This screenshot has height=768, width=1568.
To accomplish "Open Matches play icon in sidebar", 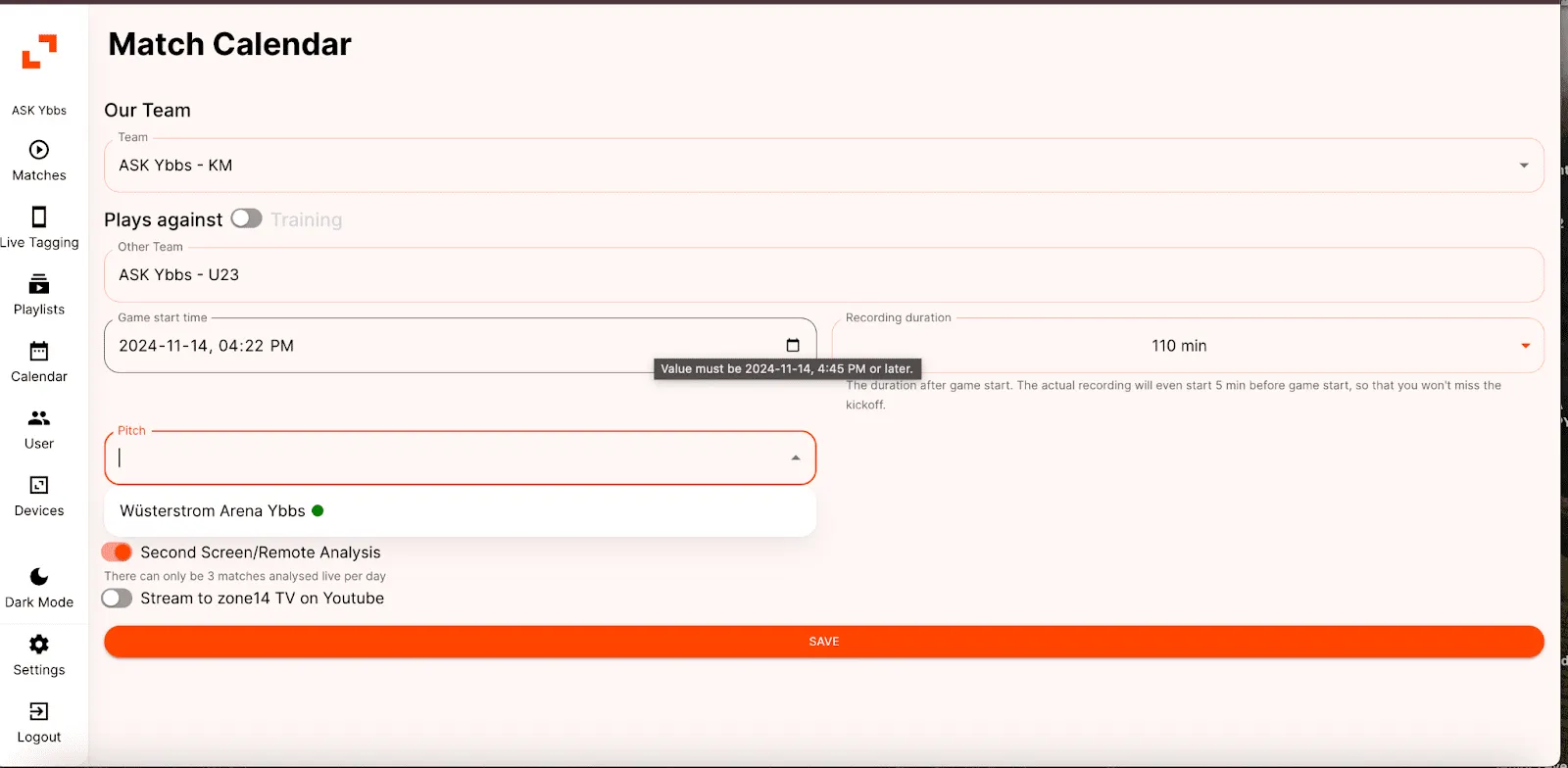I will click(39, 150).
